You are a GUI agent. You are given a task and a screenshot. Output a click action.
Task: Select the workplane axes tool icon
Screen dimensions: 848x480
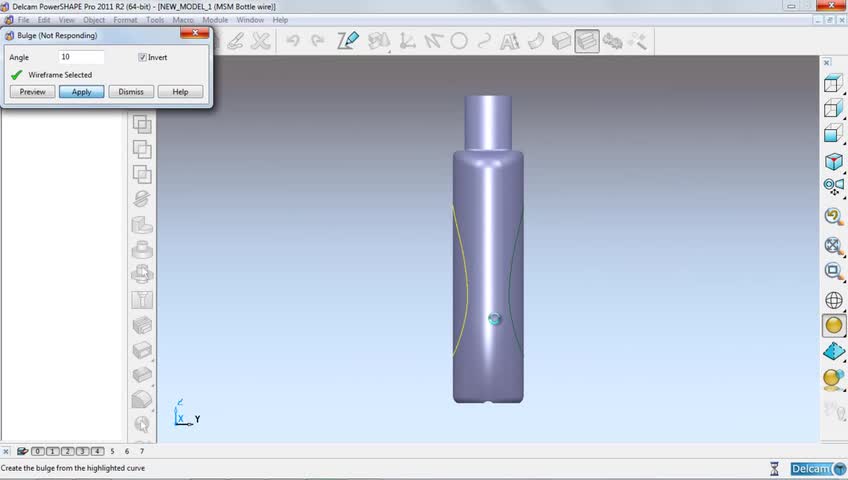(407, 41)
